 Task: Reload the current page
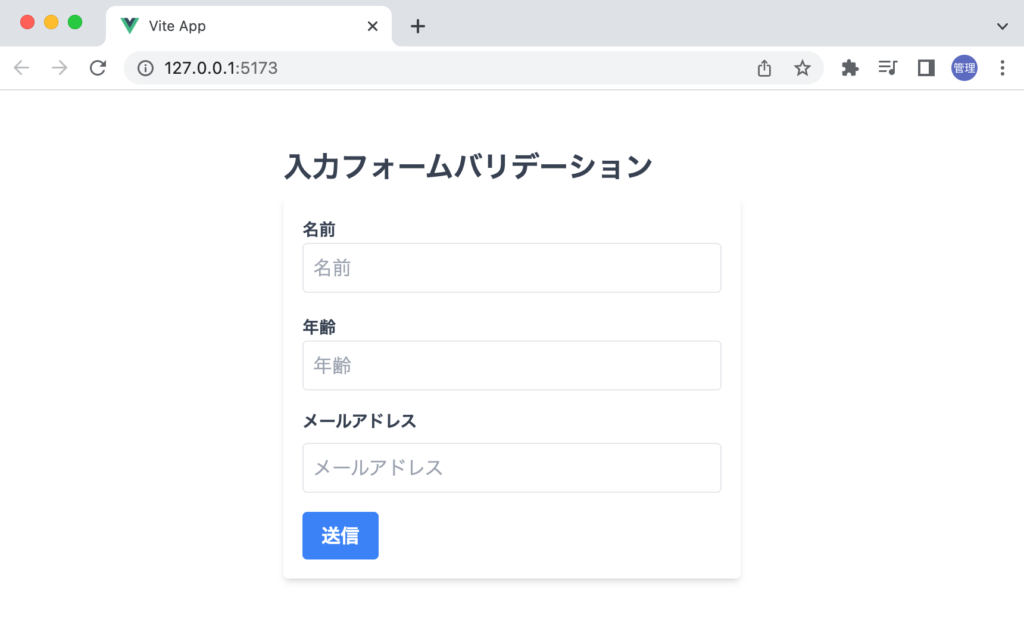tap(97, 68)
